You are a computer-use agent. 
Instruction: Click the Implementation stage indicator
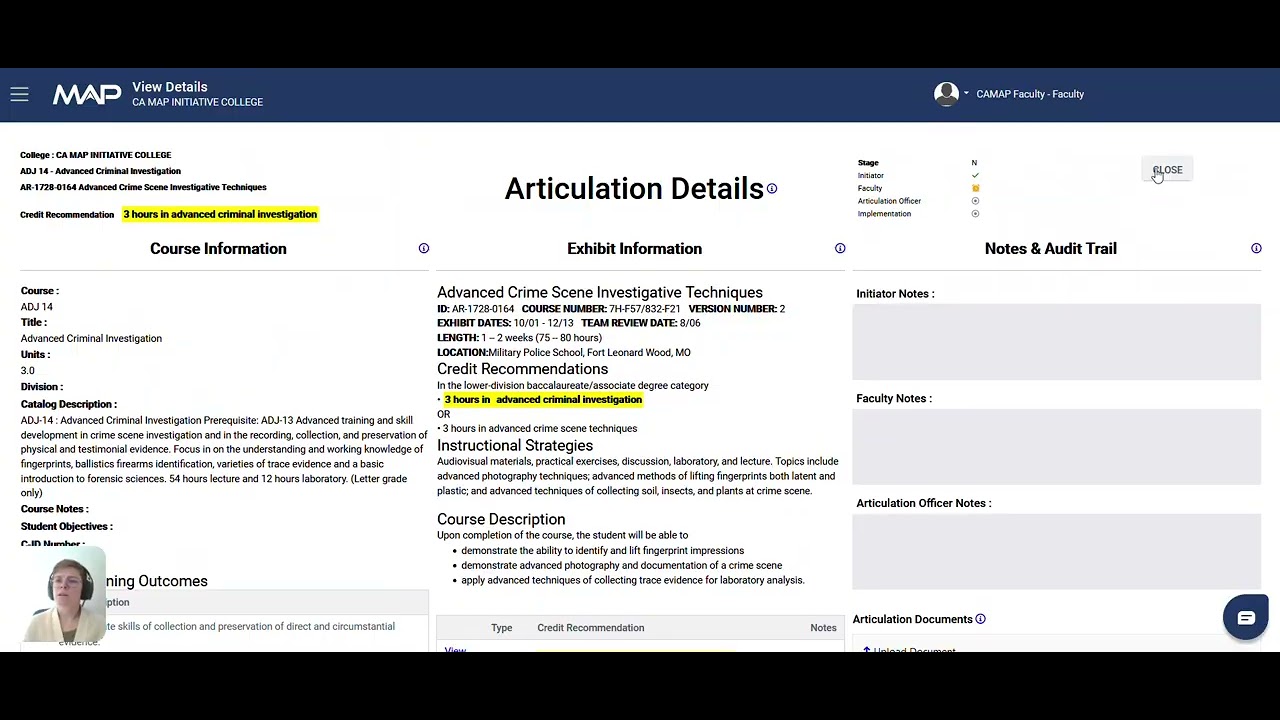tap(975, 214)
